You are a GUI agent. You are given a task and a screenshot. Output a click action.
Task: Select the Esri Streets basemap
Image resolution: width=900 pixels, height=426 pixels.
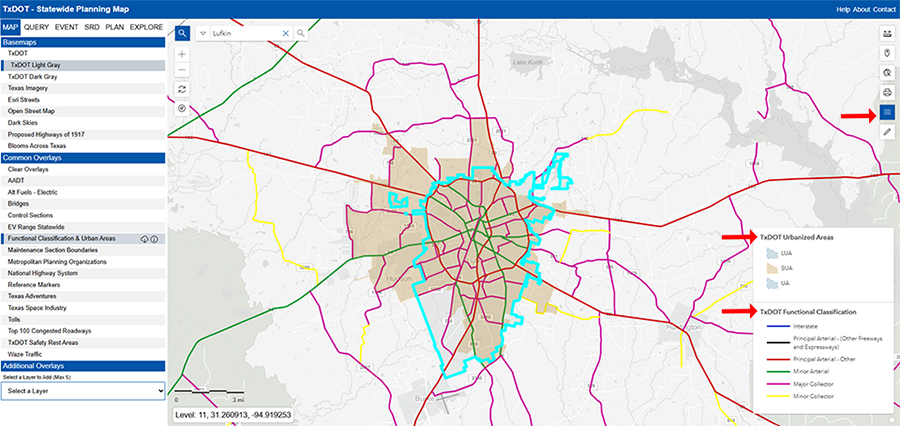[x=83, y=99]
